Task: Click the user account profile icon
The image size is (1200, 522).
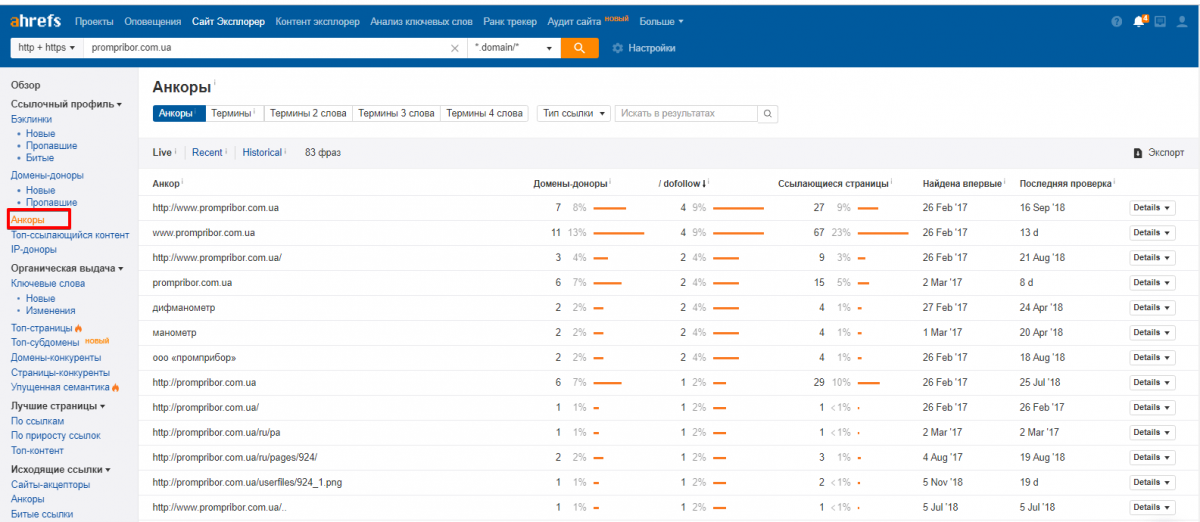Action: click(1182, 21)
